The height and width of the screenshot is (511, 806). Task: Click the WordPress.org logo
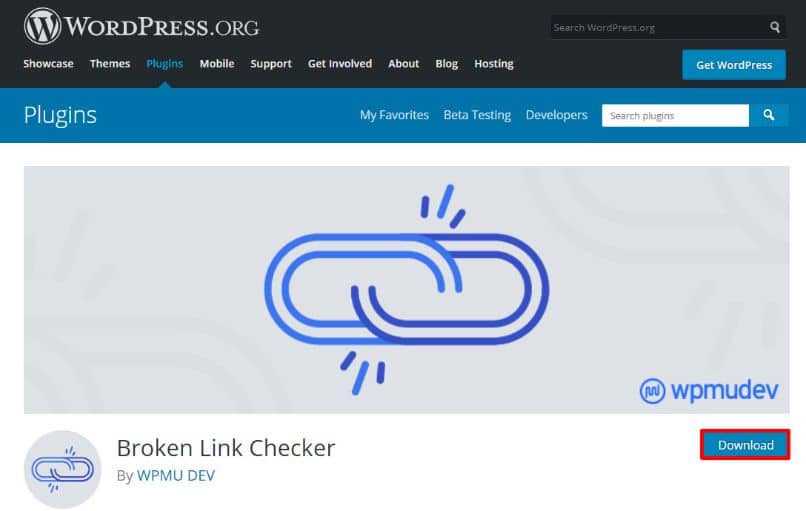click(x=141, y=26)
